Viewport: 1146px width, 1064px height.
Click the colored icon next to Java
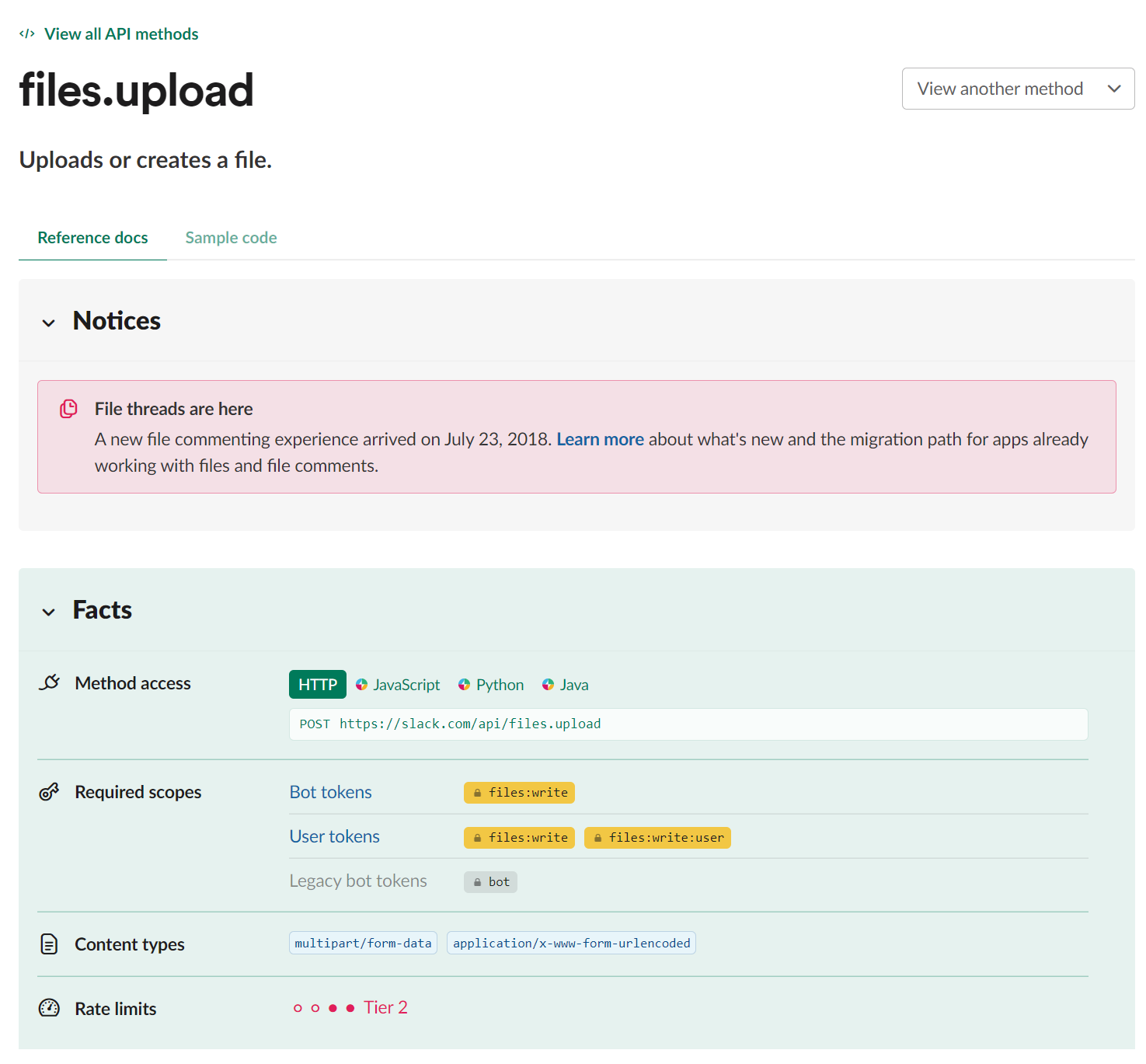548,685
